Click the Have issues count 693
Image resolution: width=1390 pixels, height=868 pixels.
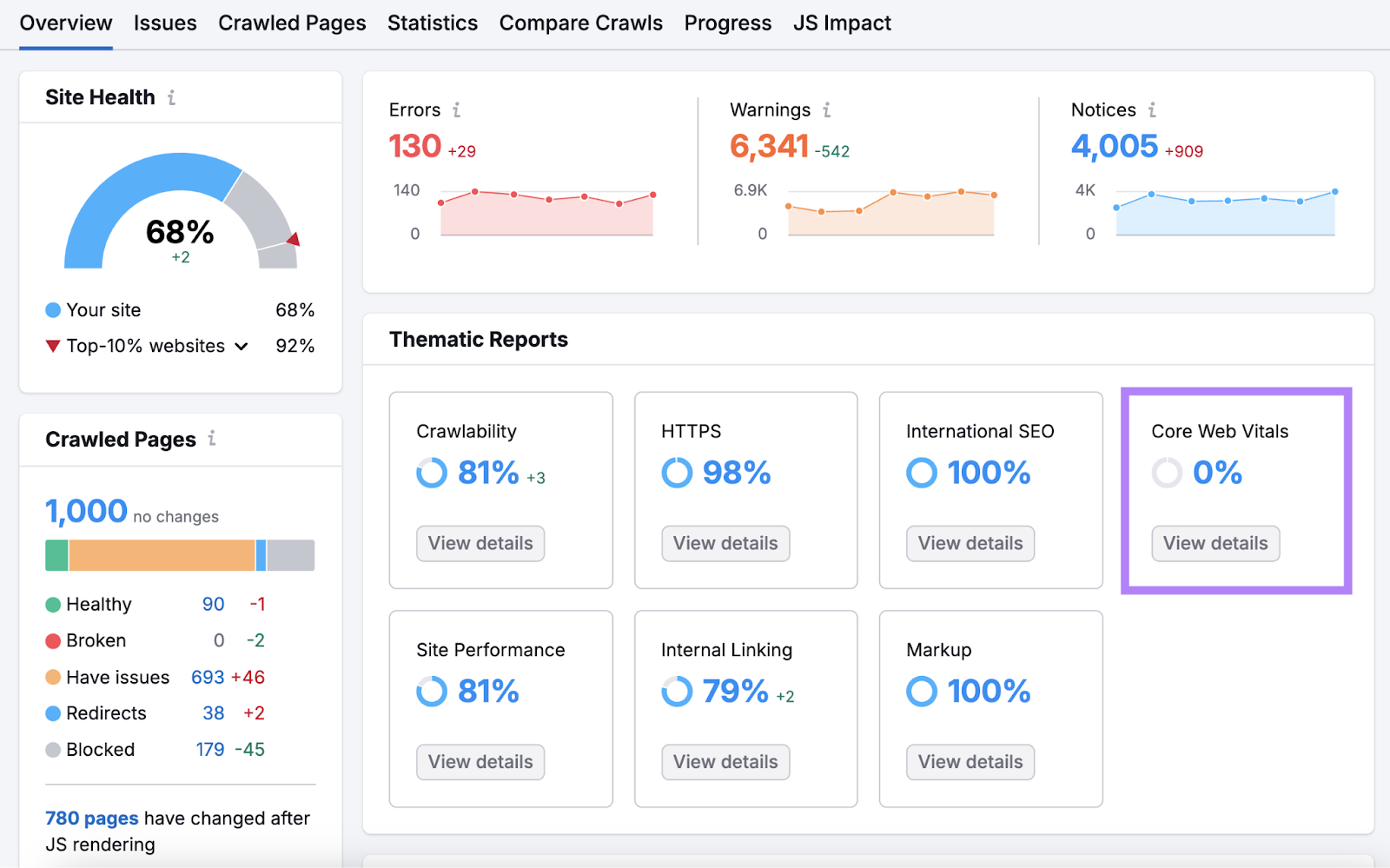(x=207, y=677)
